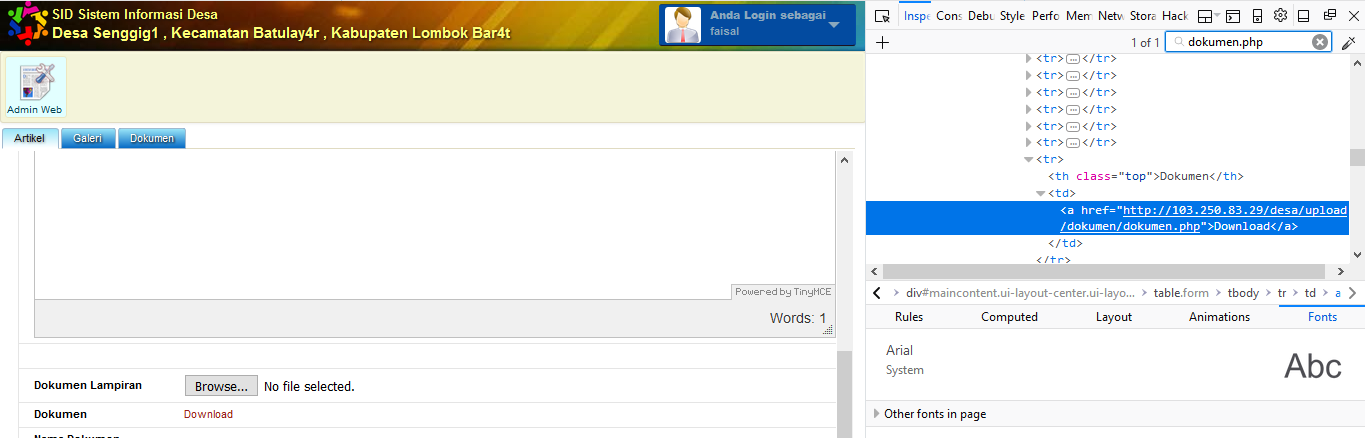Screen dimensions: 1365x438
Task: Open the Fonts side panel tab
Action: 1322,317
